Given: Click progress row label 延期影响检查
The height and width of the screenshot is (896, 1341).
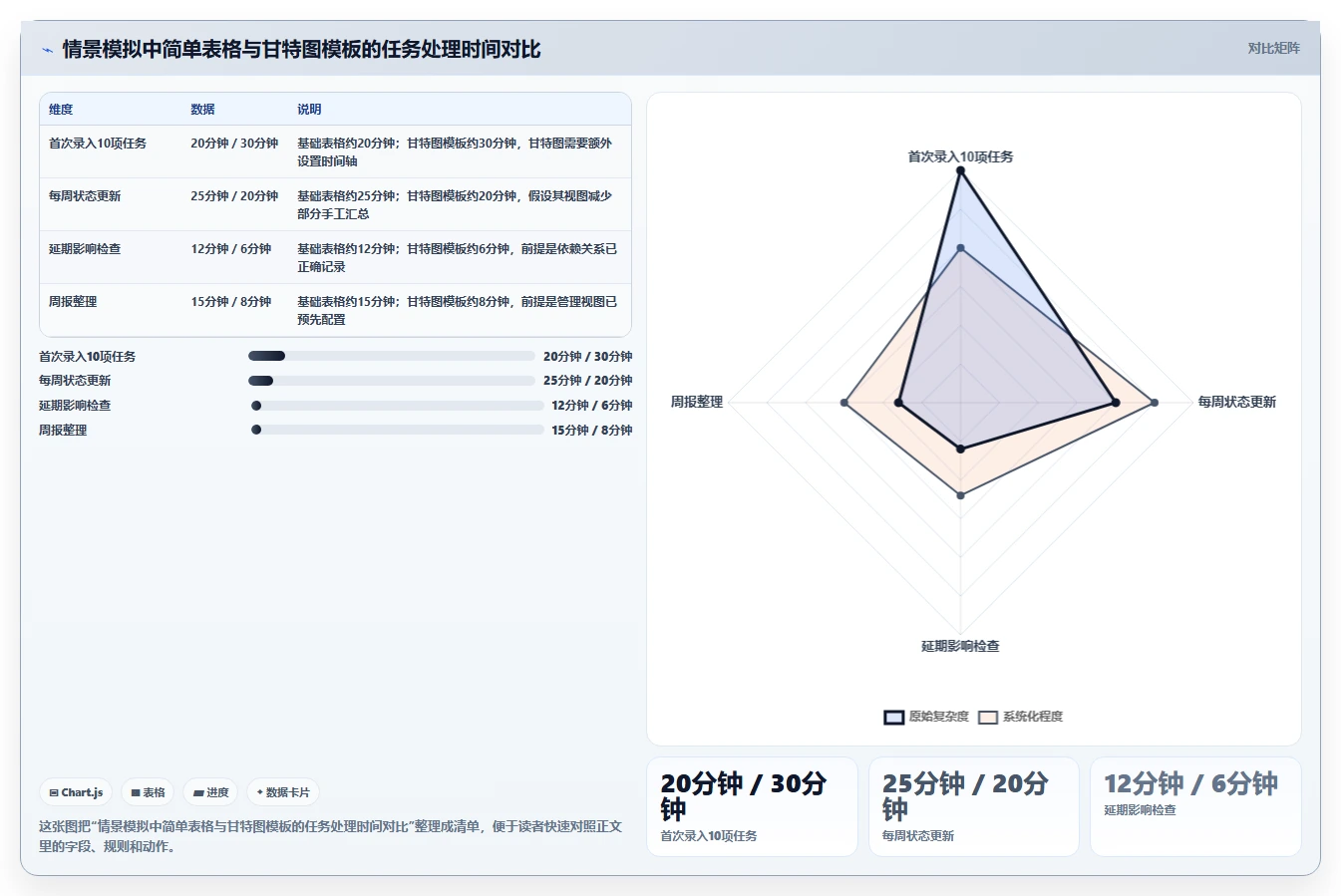Looking at the screenshot, I should (x=75, y=406).
